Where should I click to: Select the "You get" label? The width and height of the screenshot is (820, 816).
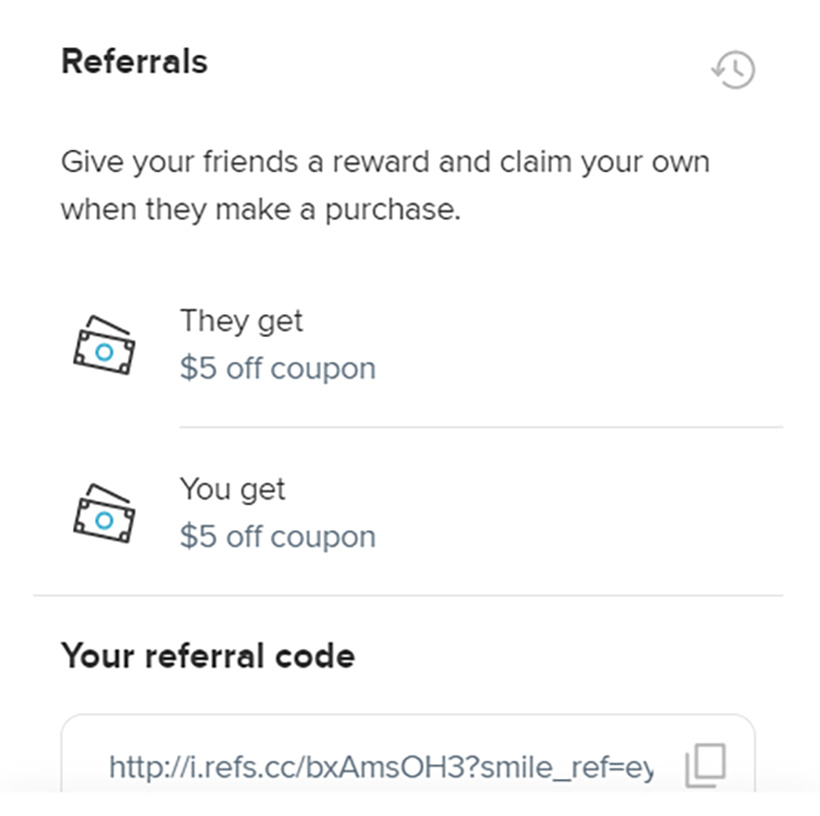[232, 490]
